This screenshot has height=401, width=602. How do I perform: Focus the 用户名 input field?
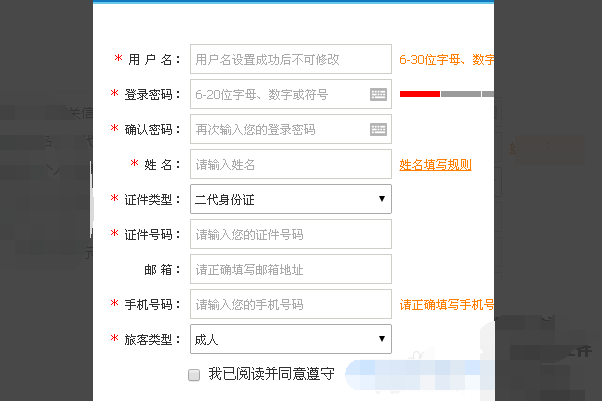click(290, 60)
